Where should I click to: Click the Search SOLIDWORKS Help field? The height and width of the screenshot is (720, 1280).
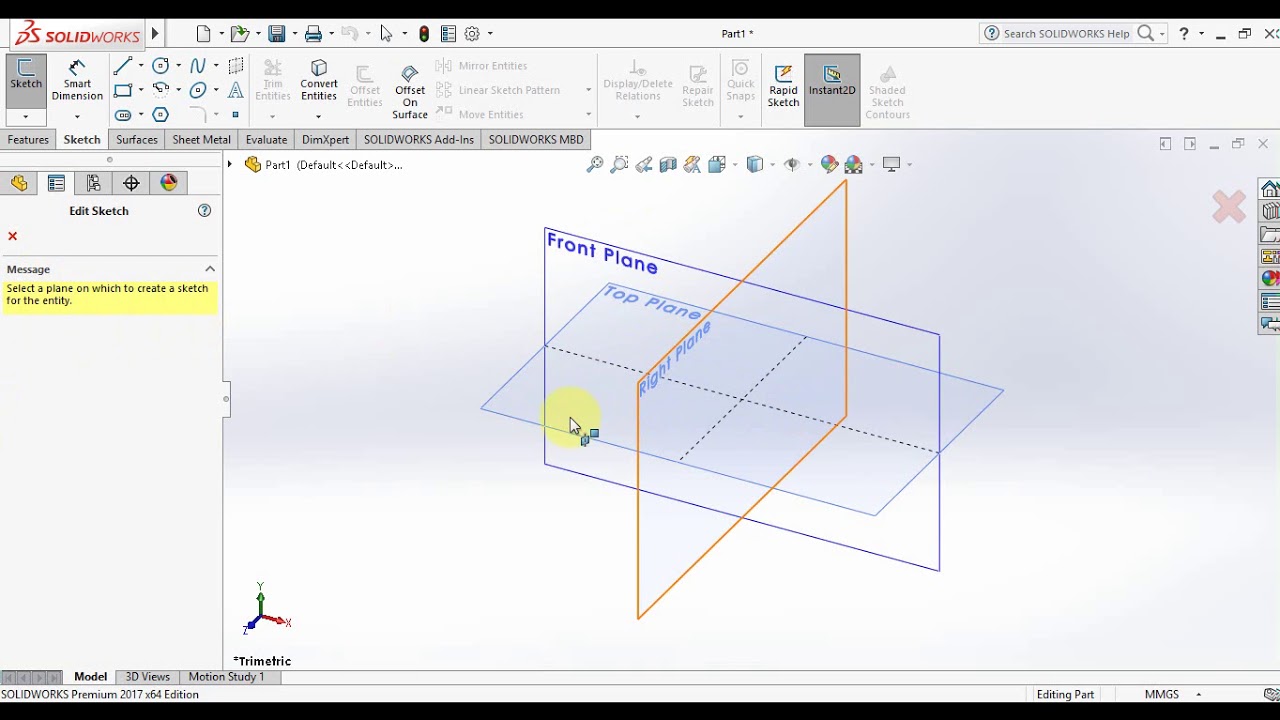1066,34
